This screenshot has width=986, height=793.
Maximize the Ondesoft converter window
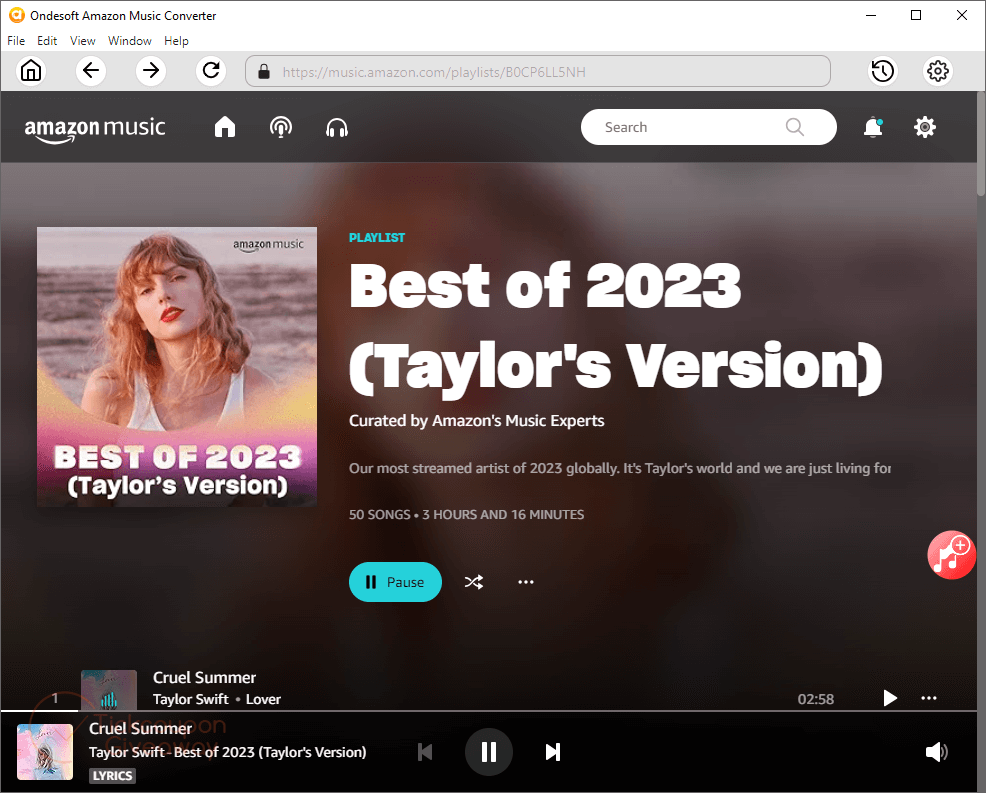point(916,15)
